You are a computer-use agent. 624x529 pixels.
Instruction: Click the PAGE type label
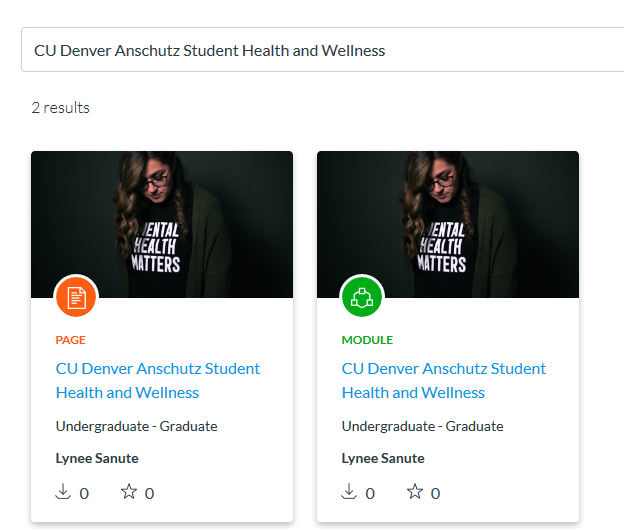coord(70,340)
